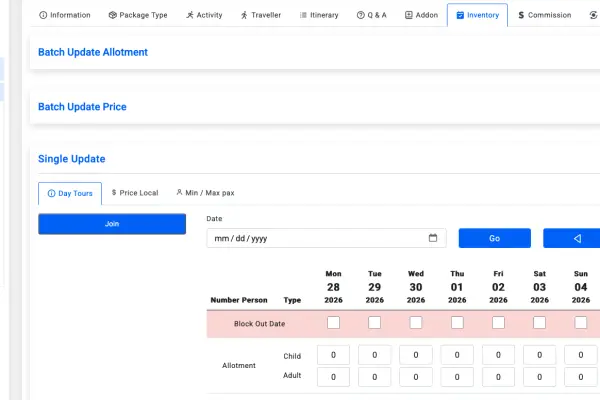Image resolution: width=600 pixels, height=400 pixels.
Task: Switch to the Package Type tab
Action: tap(138, 15)
